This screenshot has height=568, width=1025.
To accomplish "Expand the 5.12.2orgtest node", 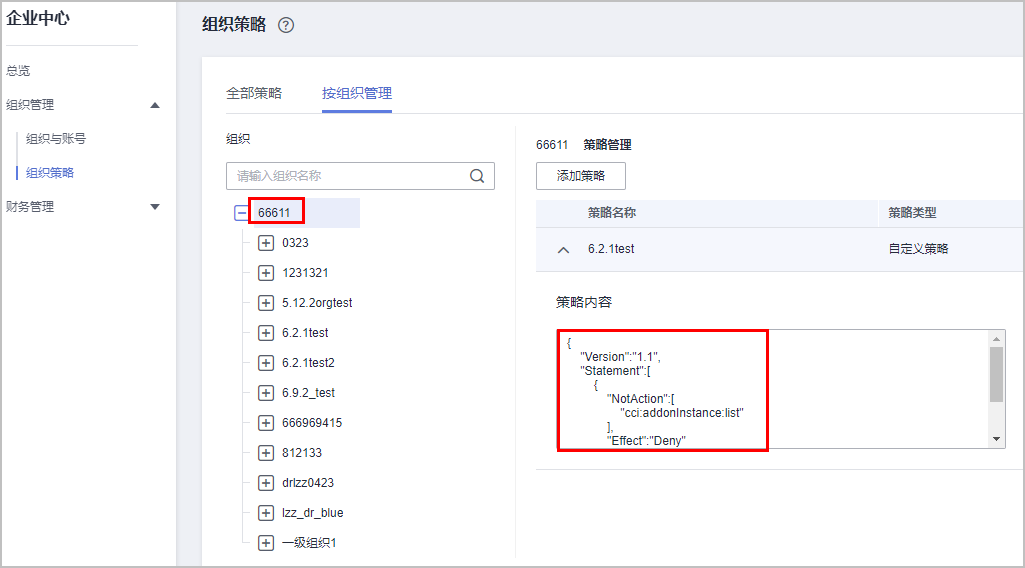I will tap(266, 303).
